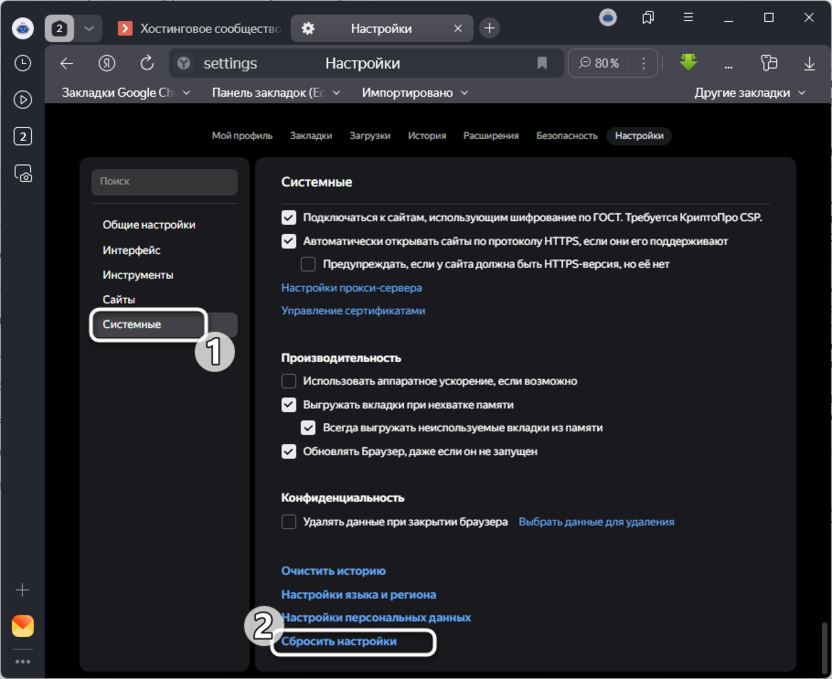Click the Alice icon in title bar
Screen dimensions: 832x679
[608, 18]
